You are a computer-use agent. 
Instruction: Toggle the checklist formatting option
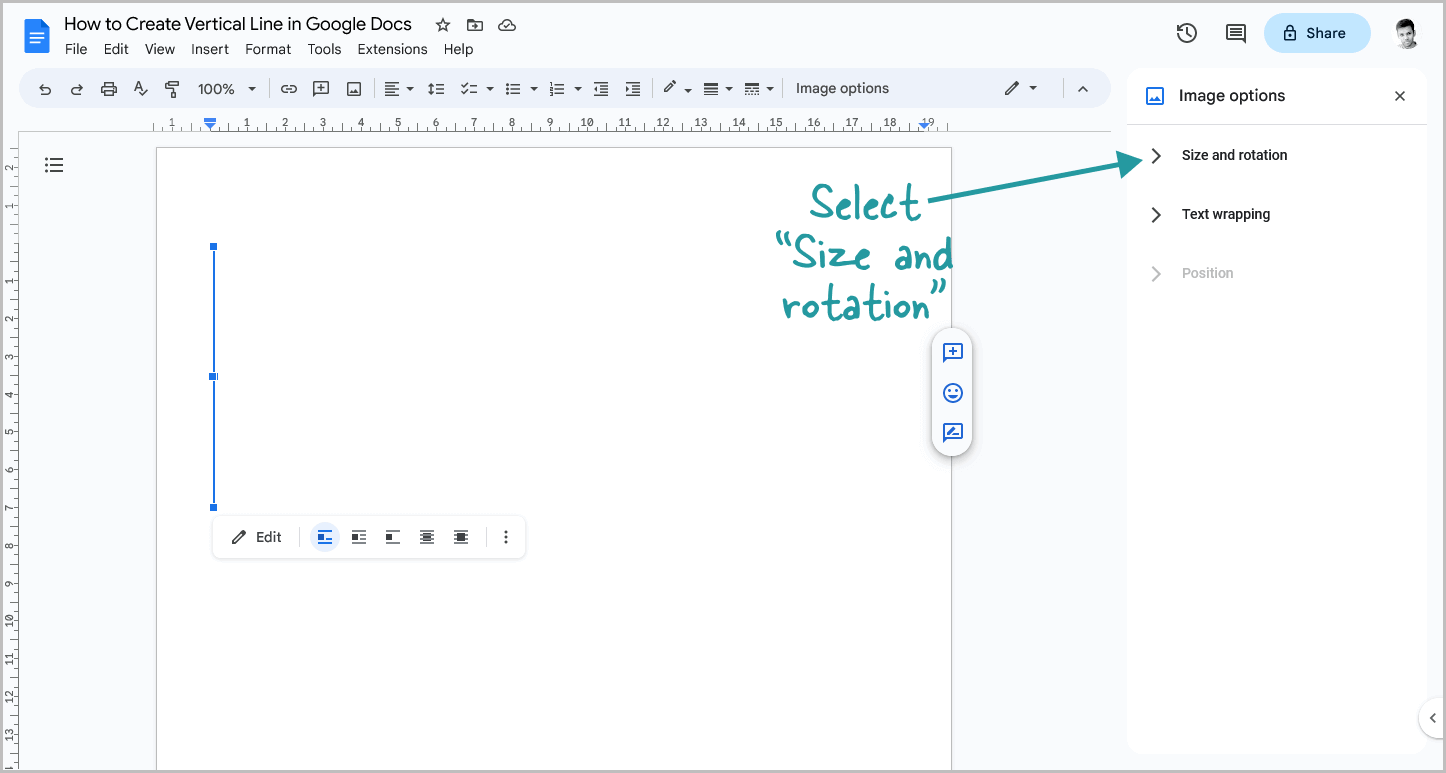pyautogui.click(x=470, y=88)
